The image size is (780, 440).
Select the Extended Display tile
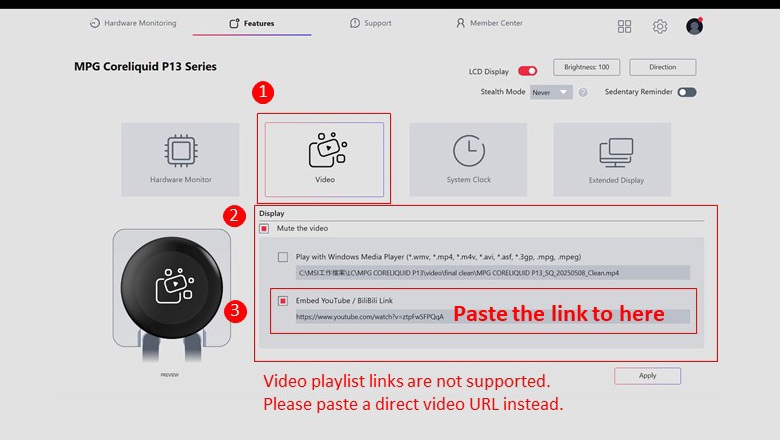612,160
